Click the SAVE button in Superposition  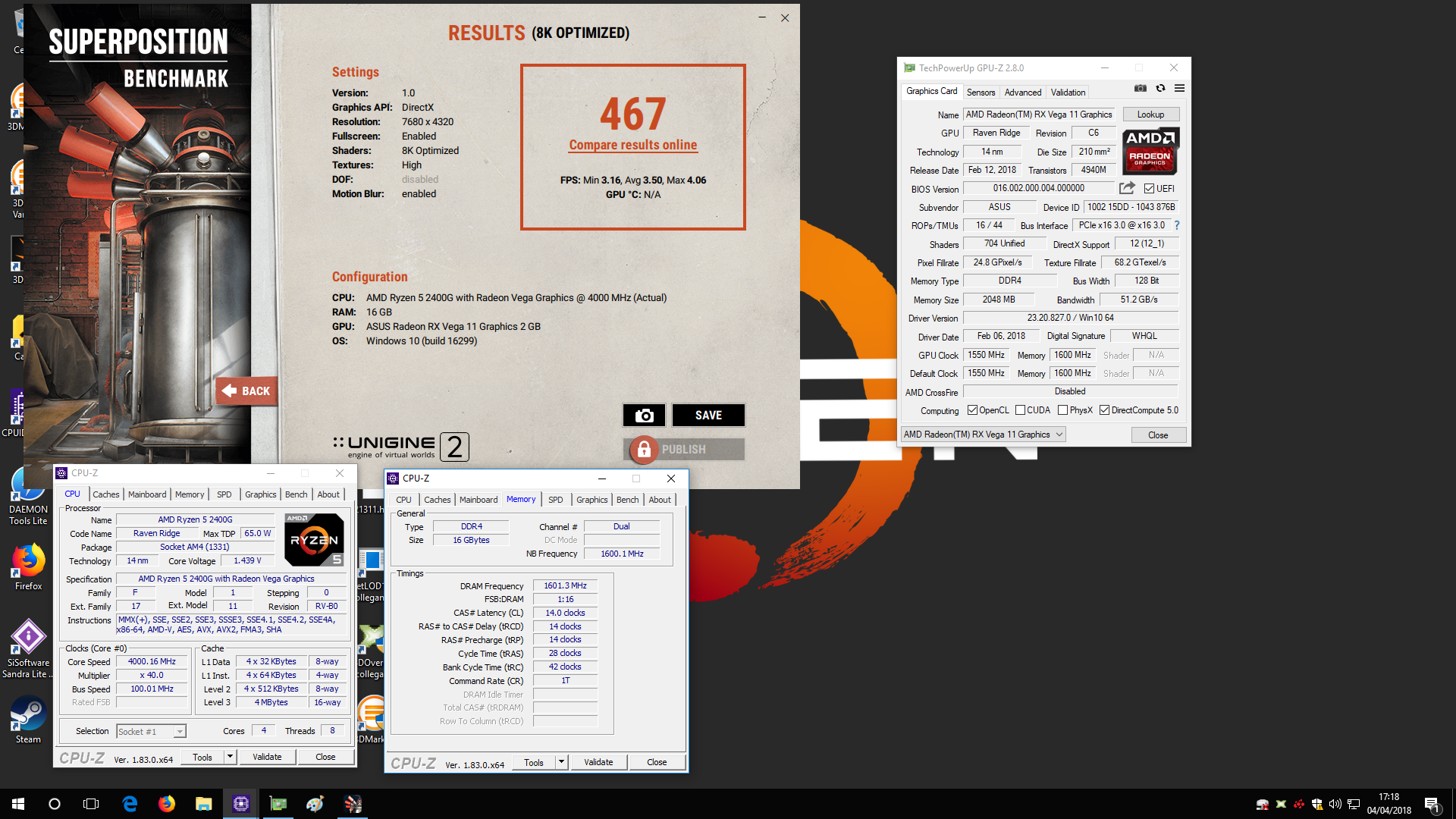(708, 416)
